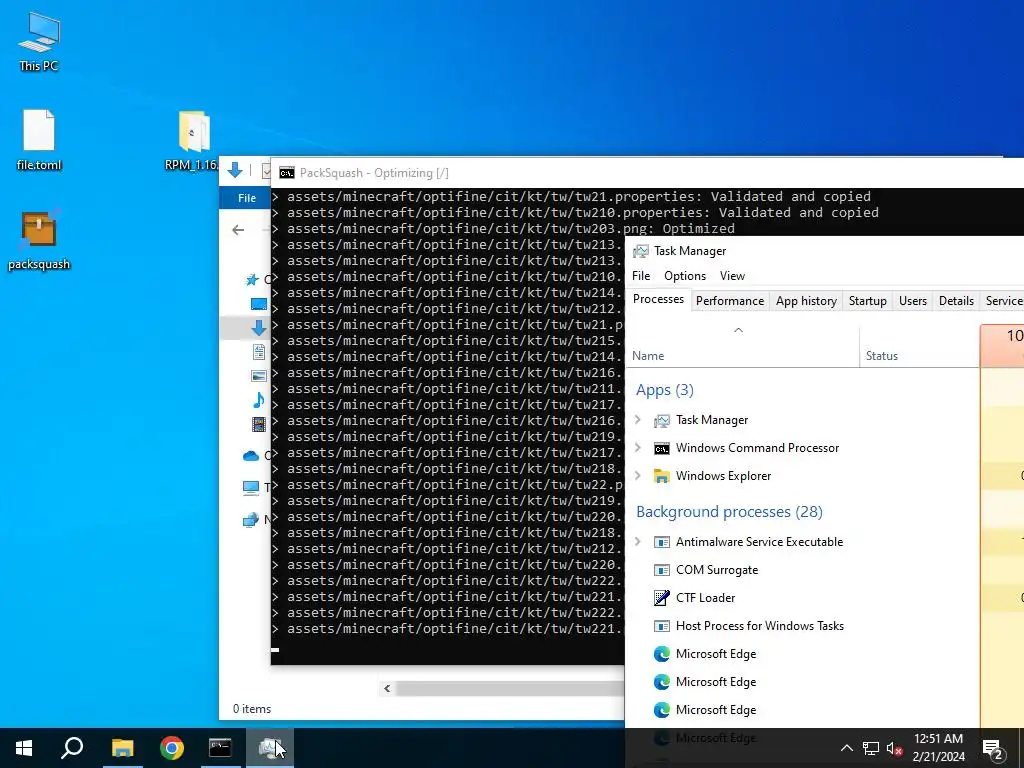Viewport: 1024px width, 768px height.
Task: Switch to the Details tab
Action: pyautogui.click(x=956, y=301)
